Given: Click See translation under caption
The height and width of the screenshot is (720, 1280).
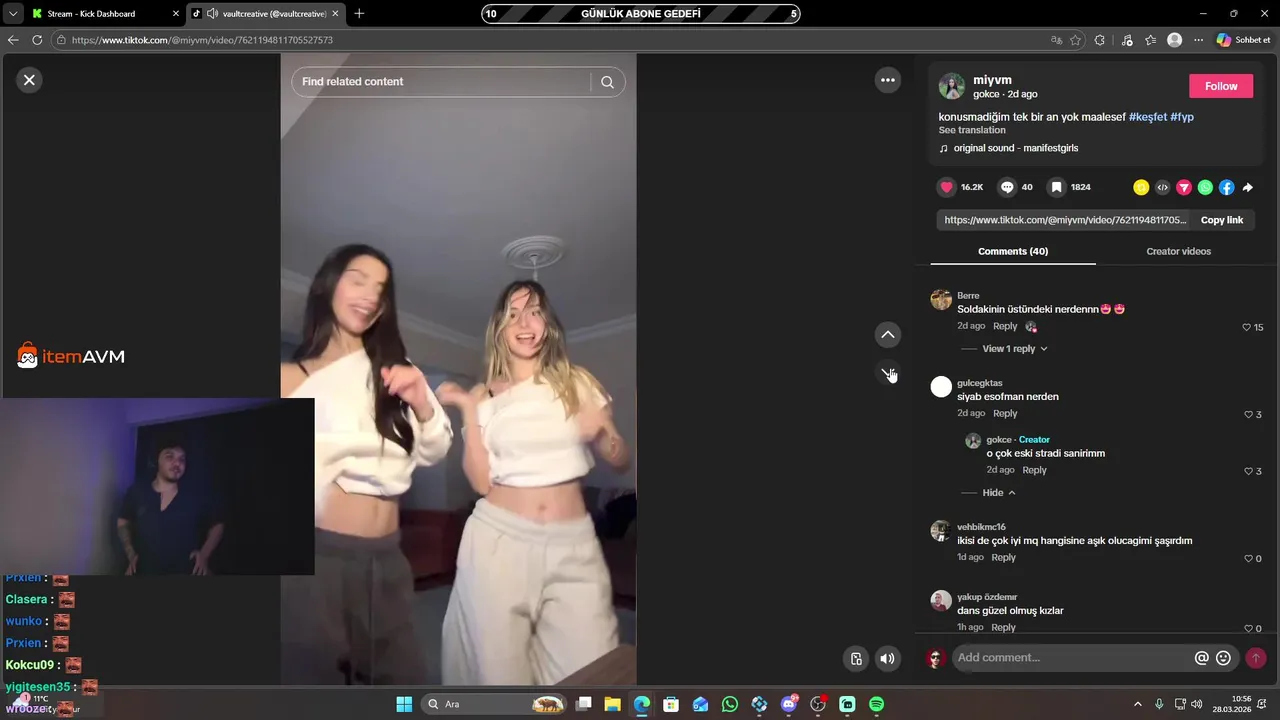Looking at the screenshot, I should click(x=972, y=130).
